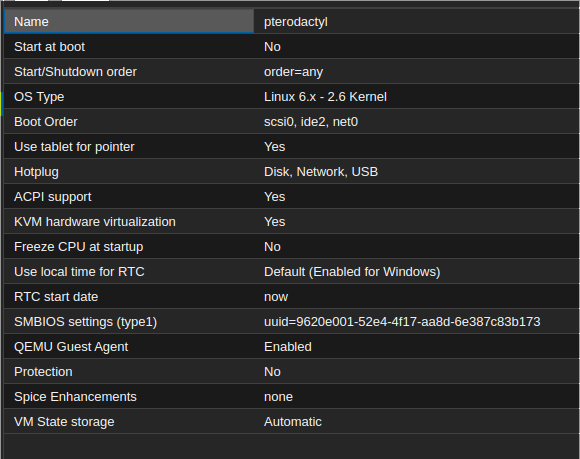
Task: Select the OS Type row
Action: point(291,97)
